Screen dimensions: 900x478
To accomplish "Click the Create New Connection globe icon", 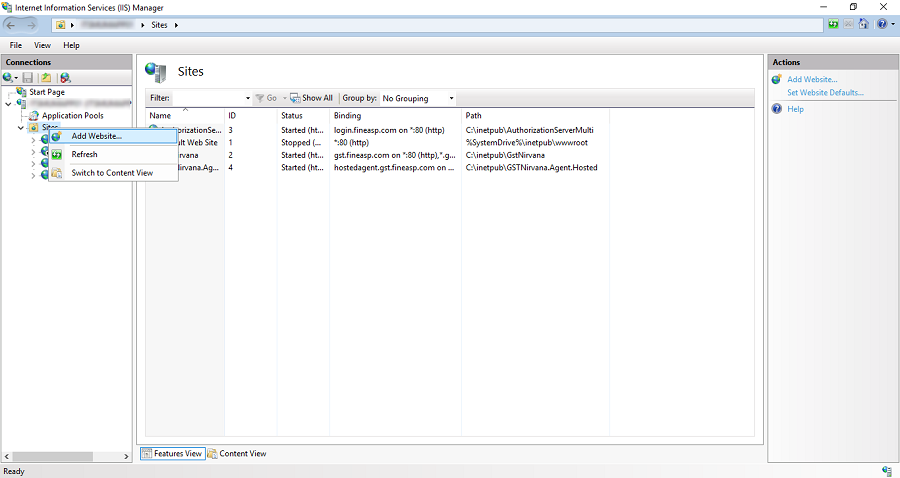I will click(8, 77).
